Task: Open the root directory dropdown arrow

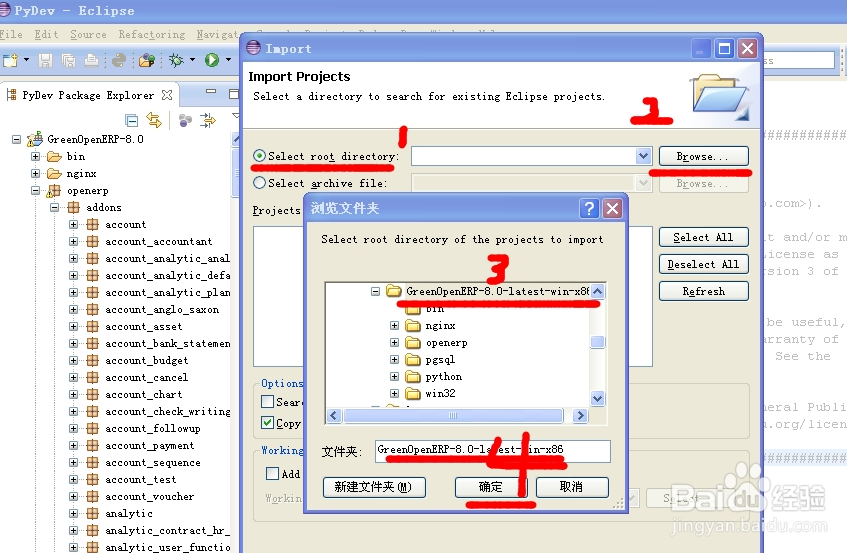Action: (643, 156)
